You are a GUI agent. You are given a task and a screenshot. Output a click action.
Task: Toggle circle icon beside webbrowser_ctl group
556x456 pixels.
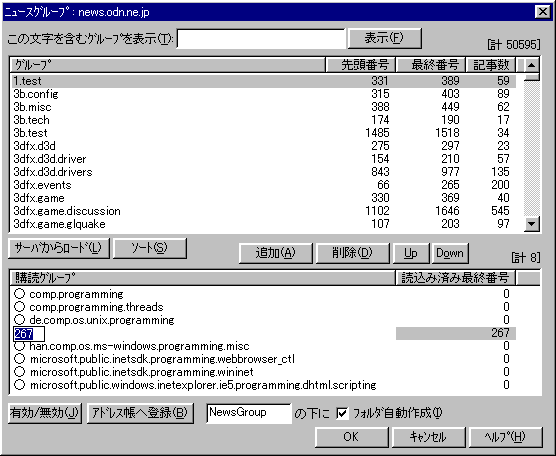pyautogui.click(x=20, y=358)
